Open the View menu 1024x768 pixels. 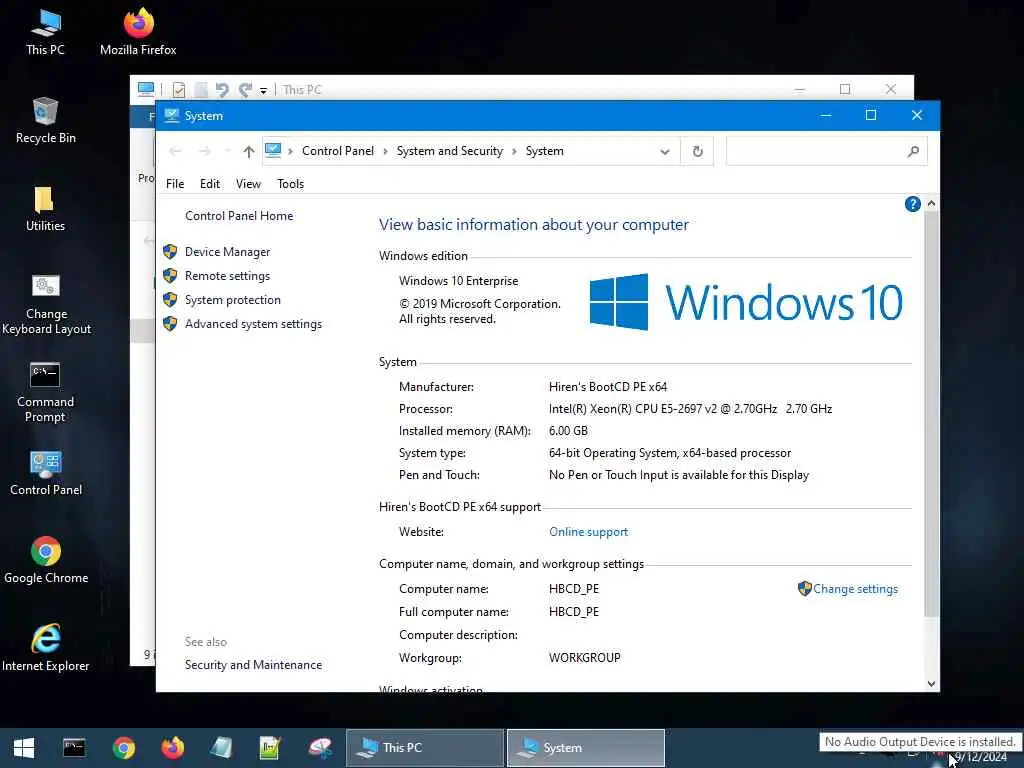point(248,184)
